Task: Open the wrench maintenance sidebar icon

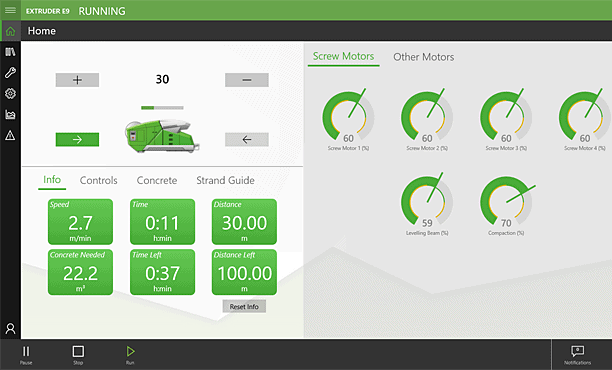Action: [x=10, y=73]
